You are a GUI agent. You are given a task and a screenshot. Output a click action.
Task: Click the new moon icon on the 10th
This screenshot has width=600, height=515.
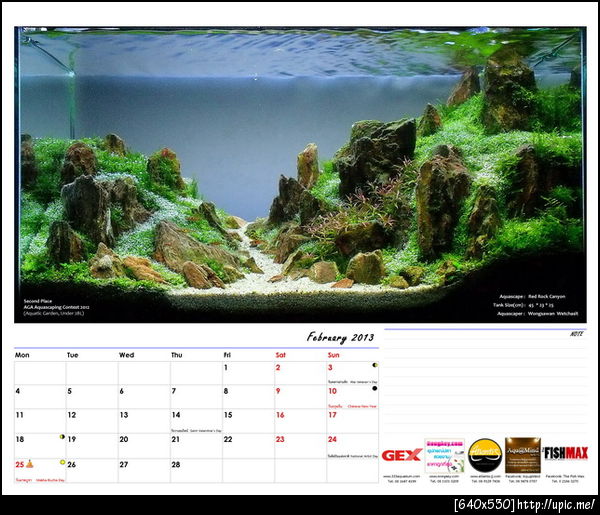pyautogui.click(x=375, y=388)
